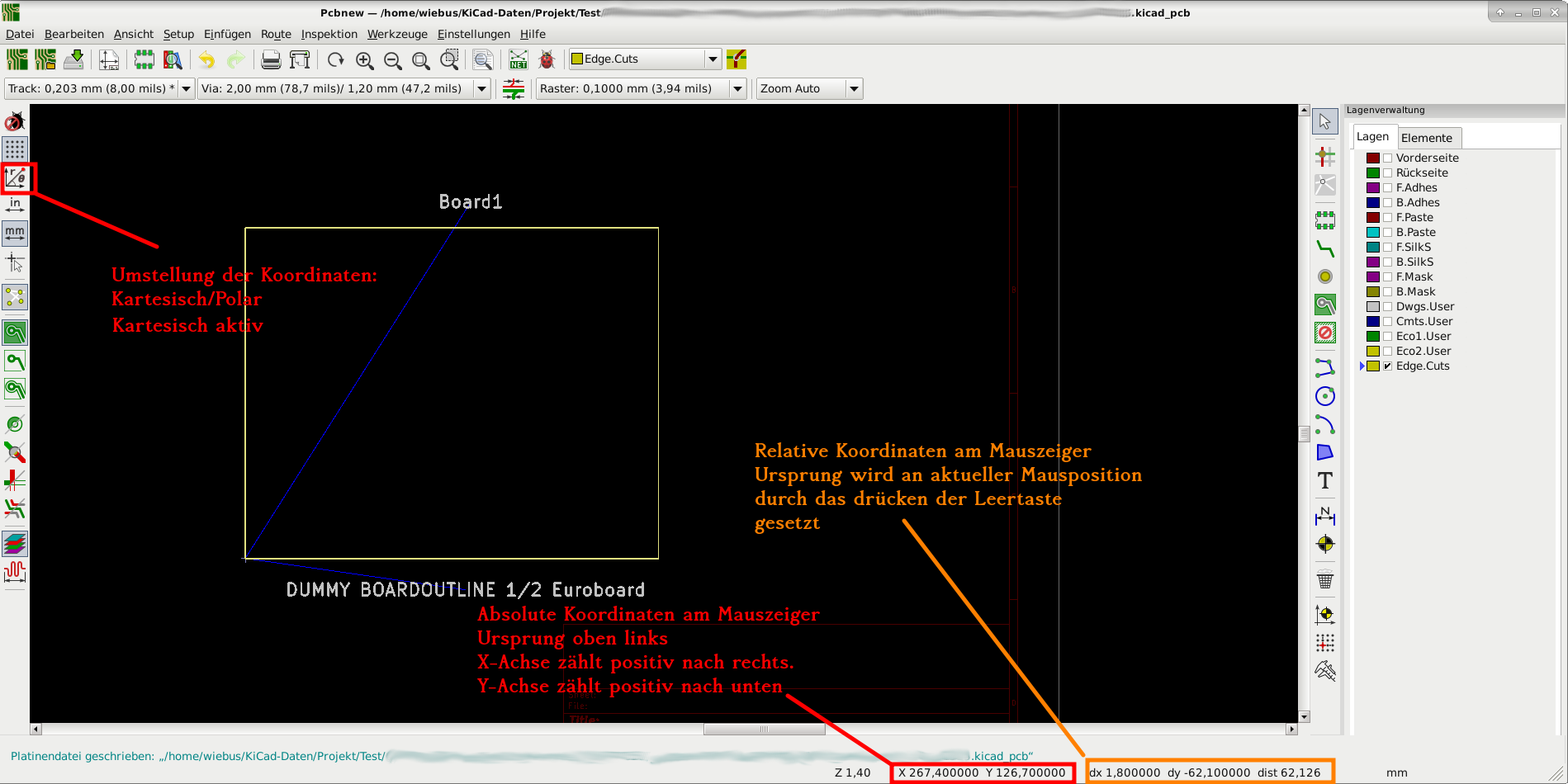Viewport: 1568px width, 784px height.
Task: Click the canvas scroll down arrow
Action: (1304, 717)
